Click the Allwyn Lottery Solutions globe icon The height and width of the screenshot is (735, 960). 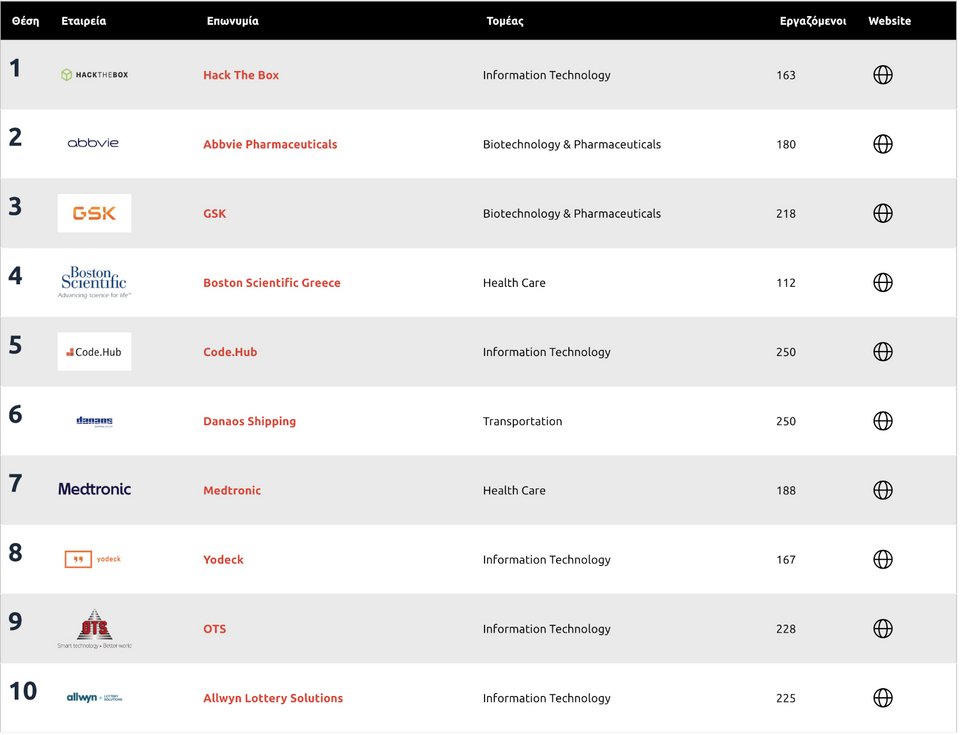[882, 698]
